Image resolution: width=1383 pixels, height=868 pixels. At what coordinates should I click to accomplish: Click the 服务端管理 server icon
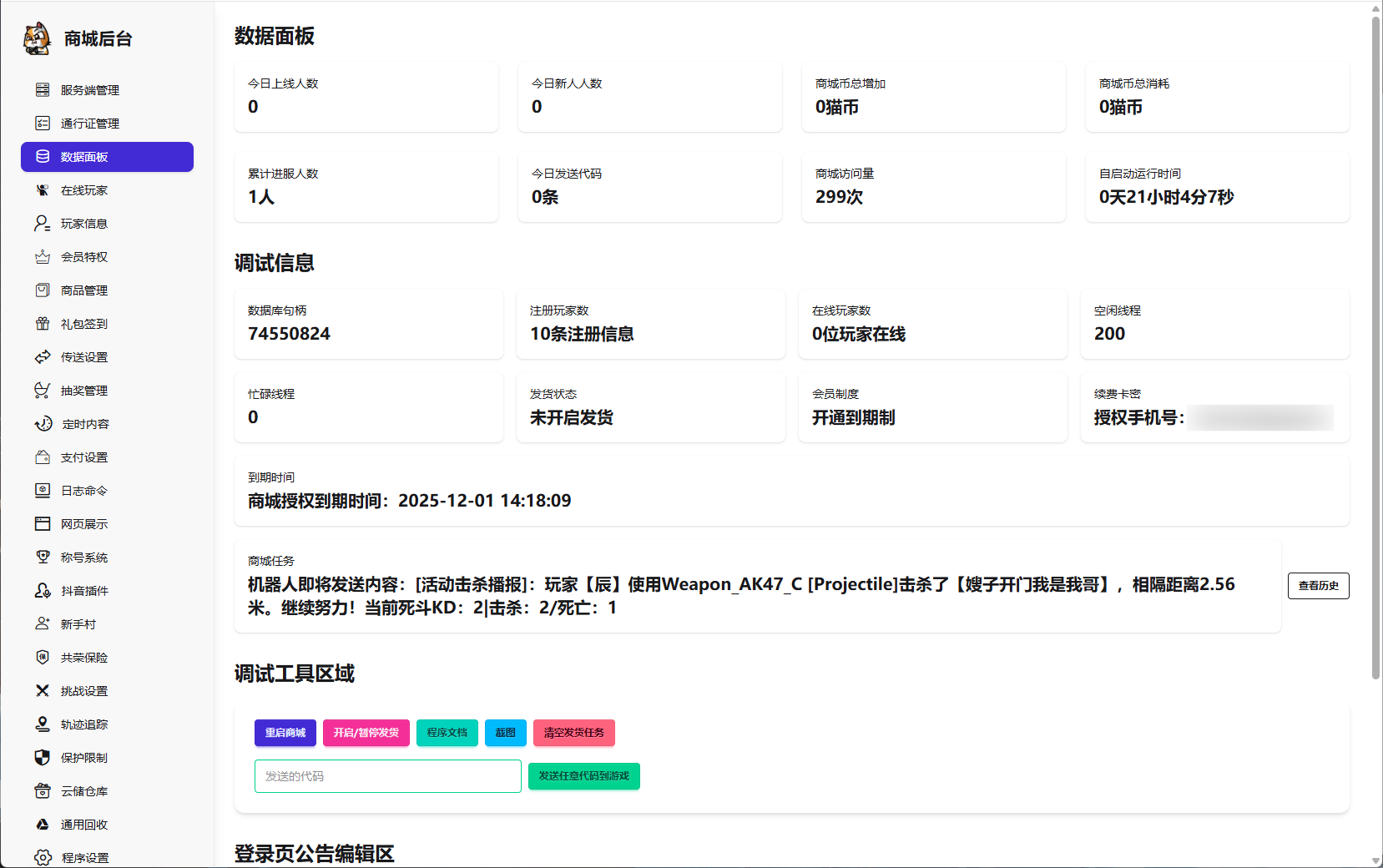coord(43,90)
